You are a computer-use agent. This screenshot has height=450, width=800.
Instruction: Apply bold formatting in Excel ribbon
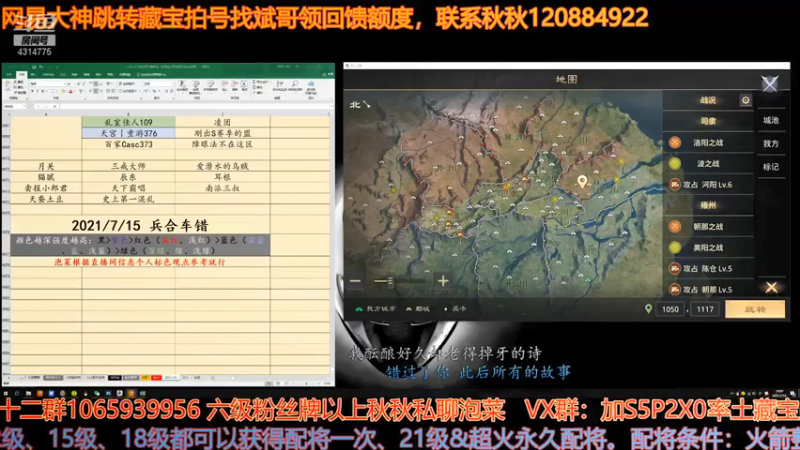[x=32, y=91]
